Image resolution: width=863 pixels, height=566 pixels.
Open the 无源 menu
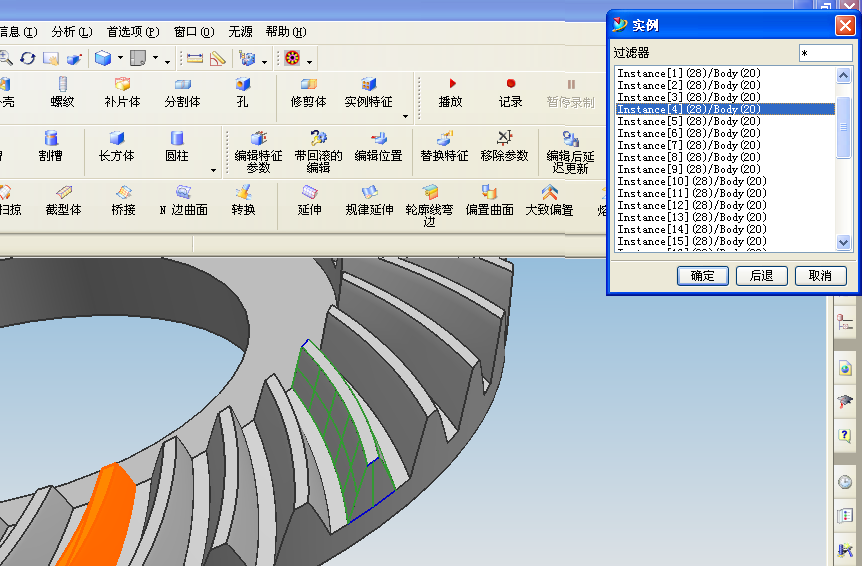(240, 32)
